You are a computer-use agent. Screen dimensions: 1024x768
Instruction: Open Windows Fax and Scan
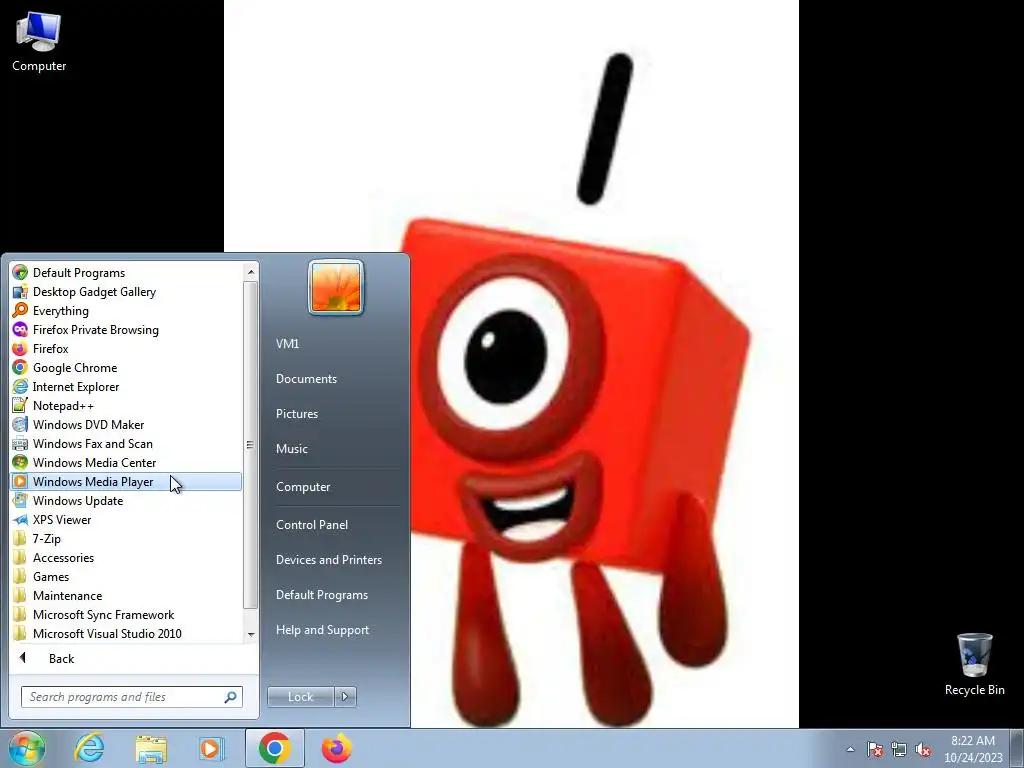(126, 443)
